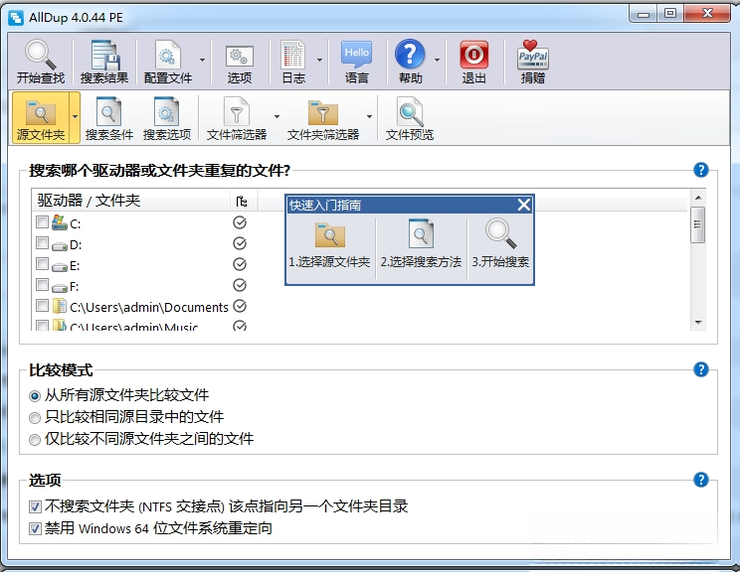
Task: Select the F: drive row label
Action: click(x=74, y=287)
